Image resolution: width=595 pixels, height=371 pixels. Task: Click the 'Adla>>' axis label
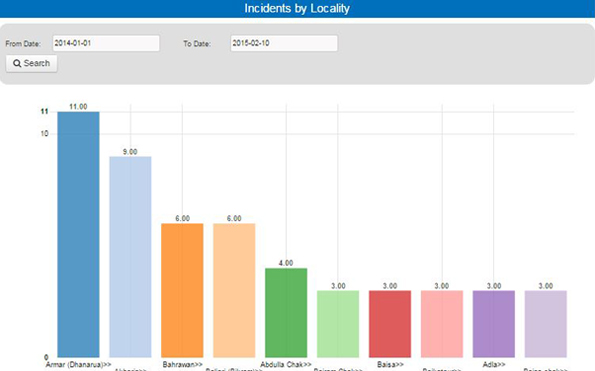pos(494,365)
